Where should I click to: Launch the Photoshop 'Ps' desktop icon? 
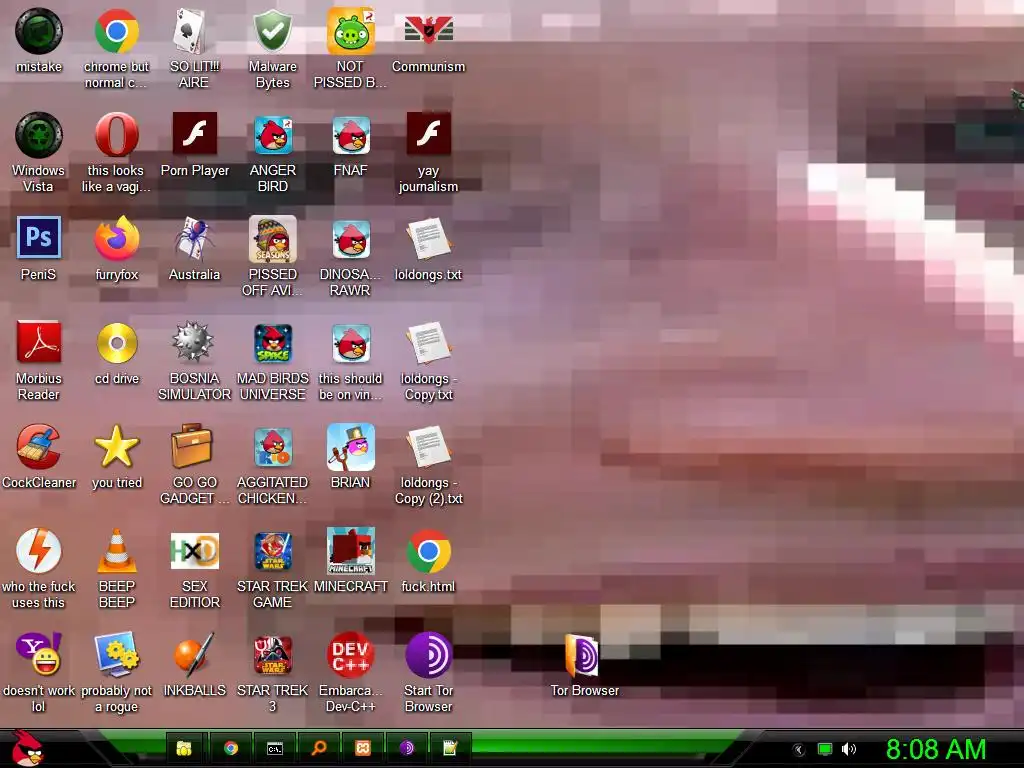tap(39, 238)
